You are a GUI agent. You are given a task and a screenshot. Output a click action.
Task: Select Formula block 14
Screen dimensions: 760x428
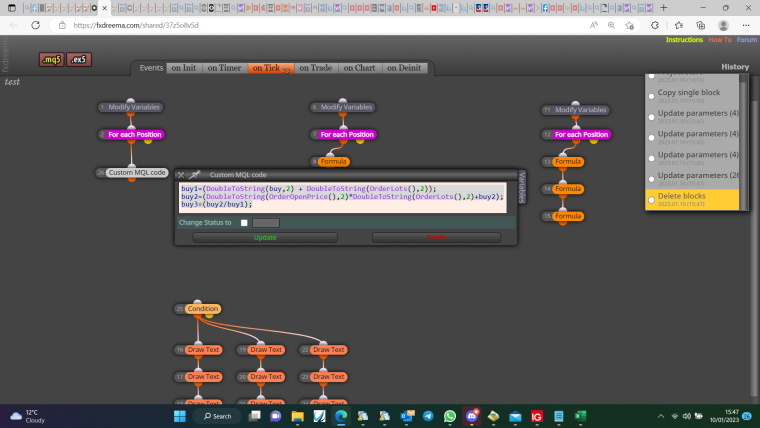coord(563,189)
